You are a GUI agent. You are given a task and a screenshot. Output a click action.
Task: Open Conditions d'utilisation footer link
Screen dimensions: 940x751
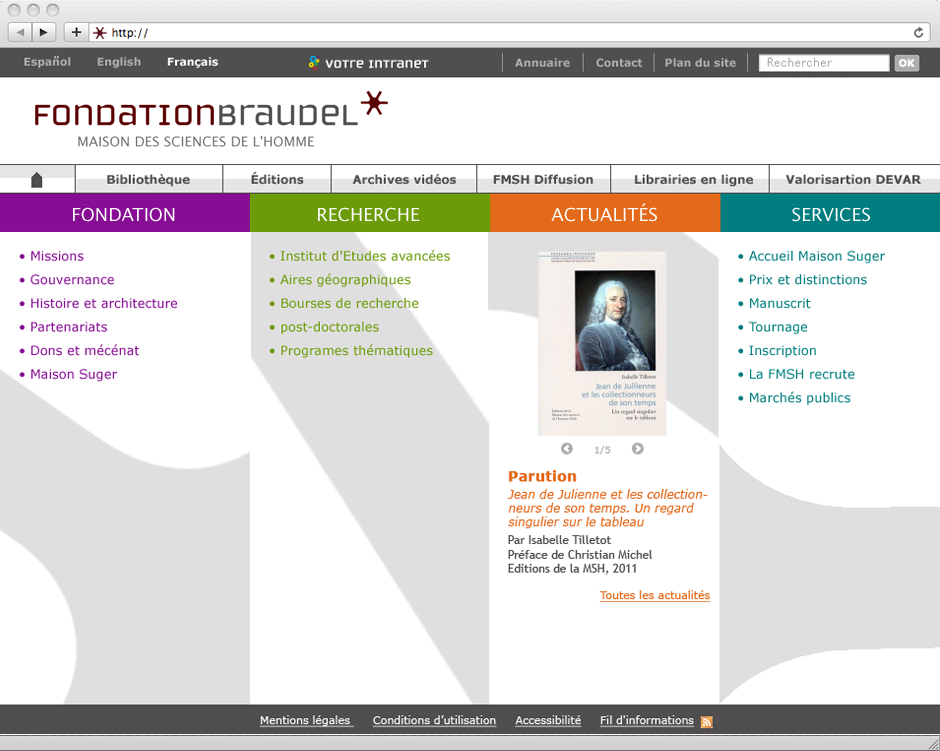[435, 720]
